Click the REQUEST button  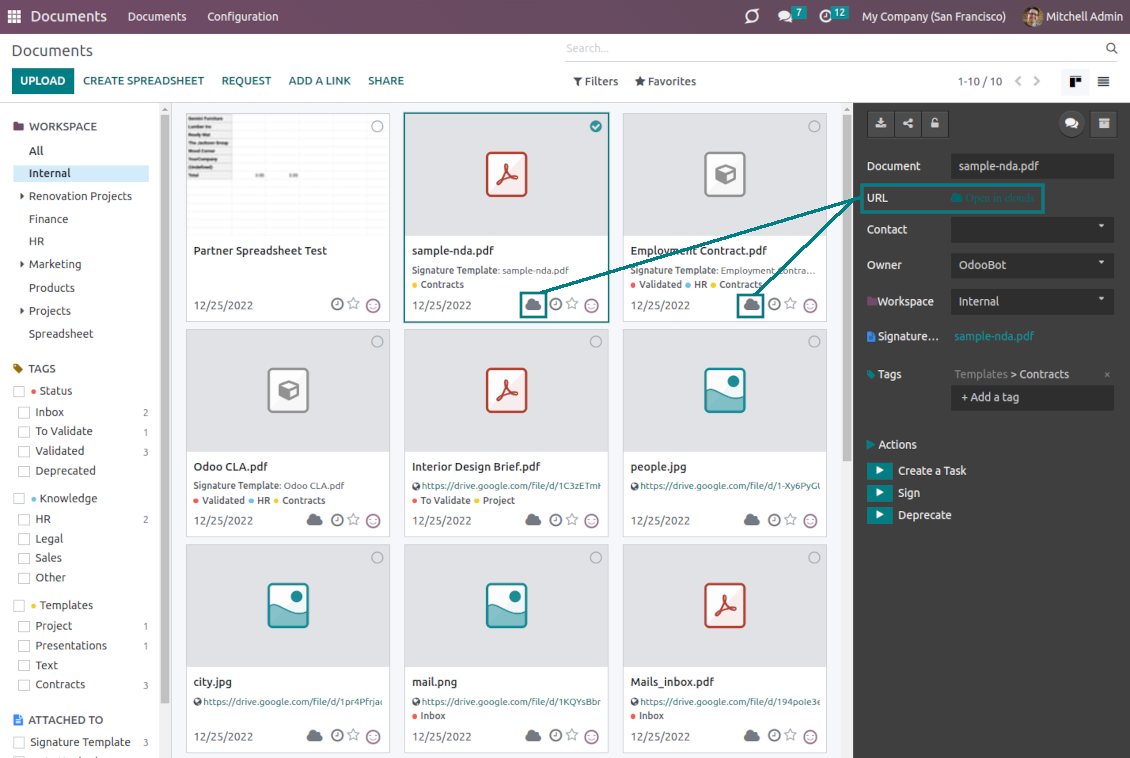coord(246,81)
